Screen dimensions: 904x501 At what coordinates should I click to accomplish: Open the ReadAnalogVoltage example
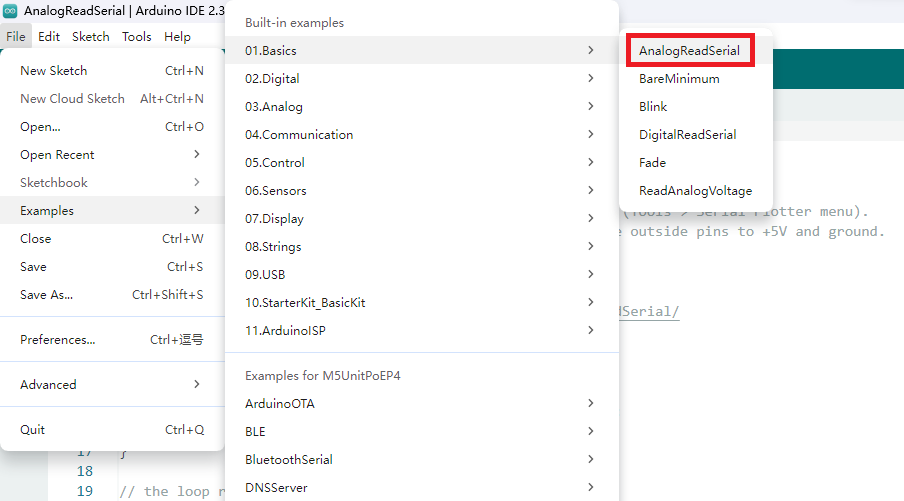point(695,191)
